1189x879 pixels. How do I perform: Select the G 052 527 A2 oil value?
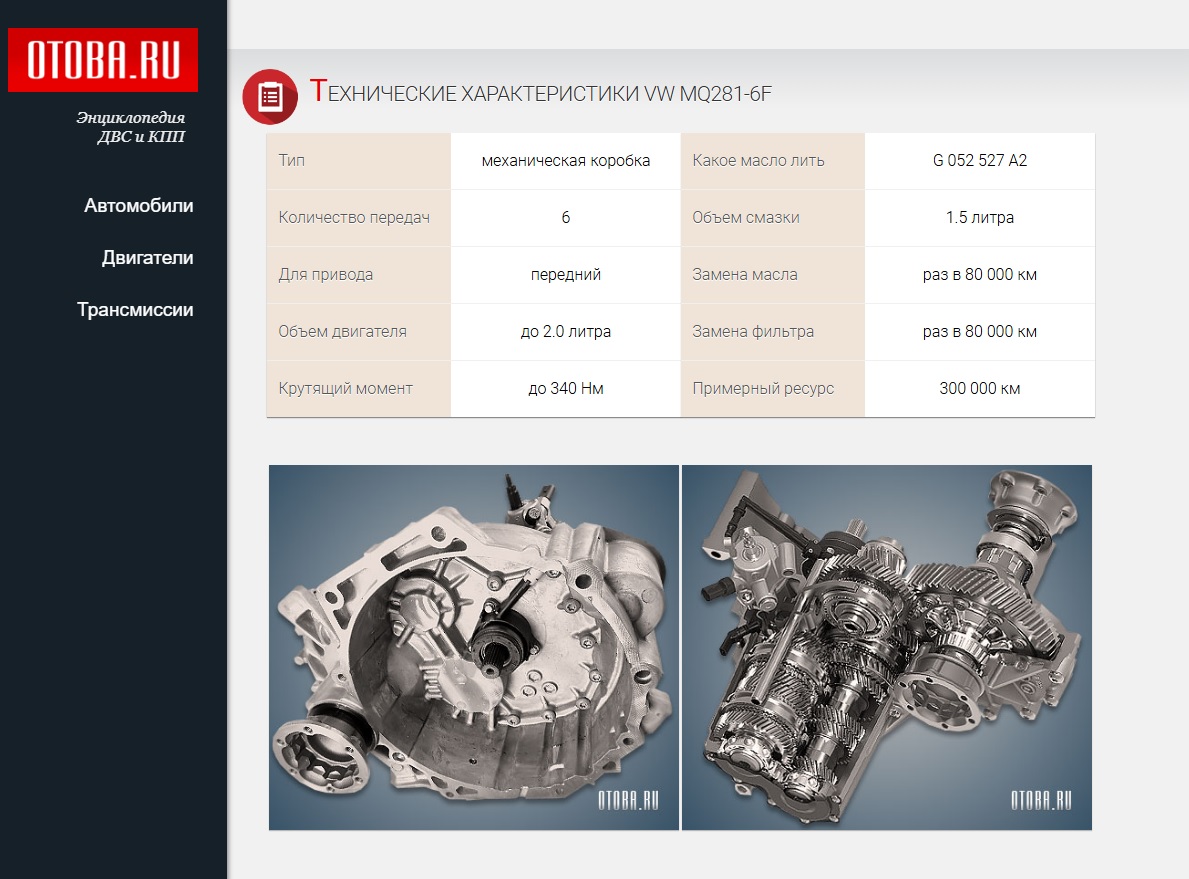pyautogui.click(x=980, y=161)
